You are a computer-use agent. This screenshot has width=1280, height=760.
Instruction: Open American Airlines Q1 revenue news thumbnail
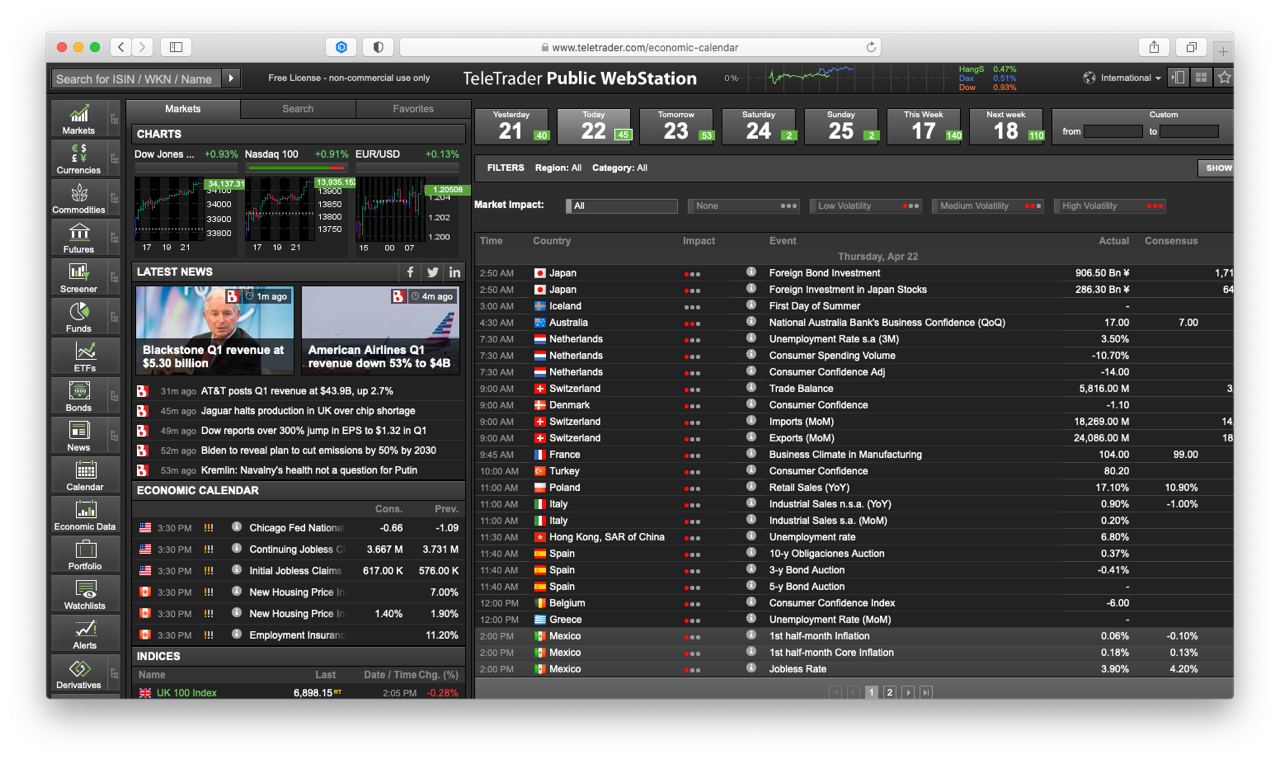(x=380, y=330)
